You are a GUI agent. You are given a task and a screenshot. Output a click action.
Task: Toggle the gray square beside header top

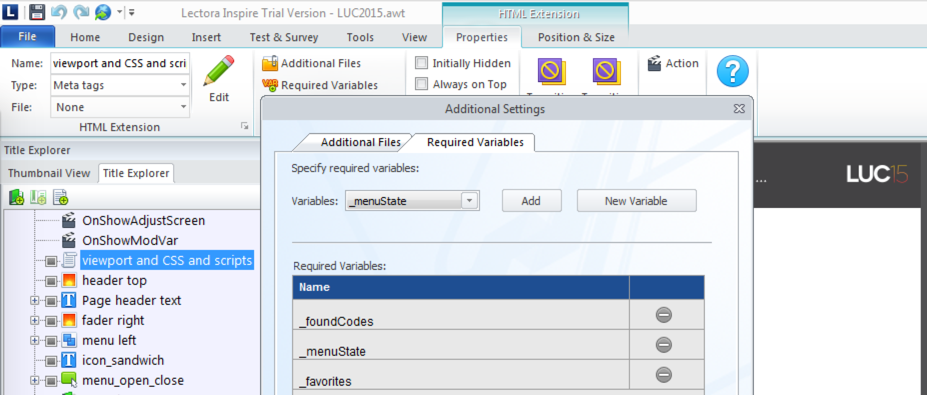point(51,281)
